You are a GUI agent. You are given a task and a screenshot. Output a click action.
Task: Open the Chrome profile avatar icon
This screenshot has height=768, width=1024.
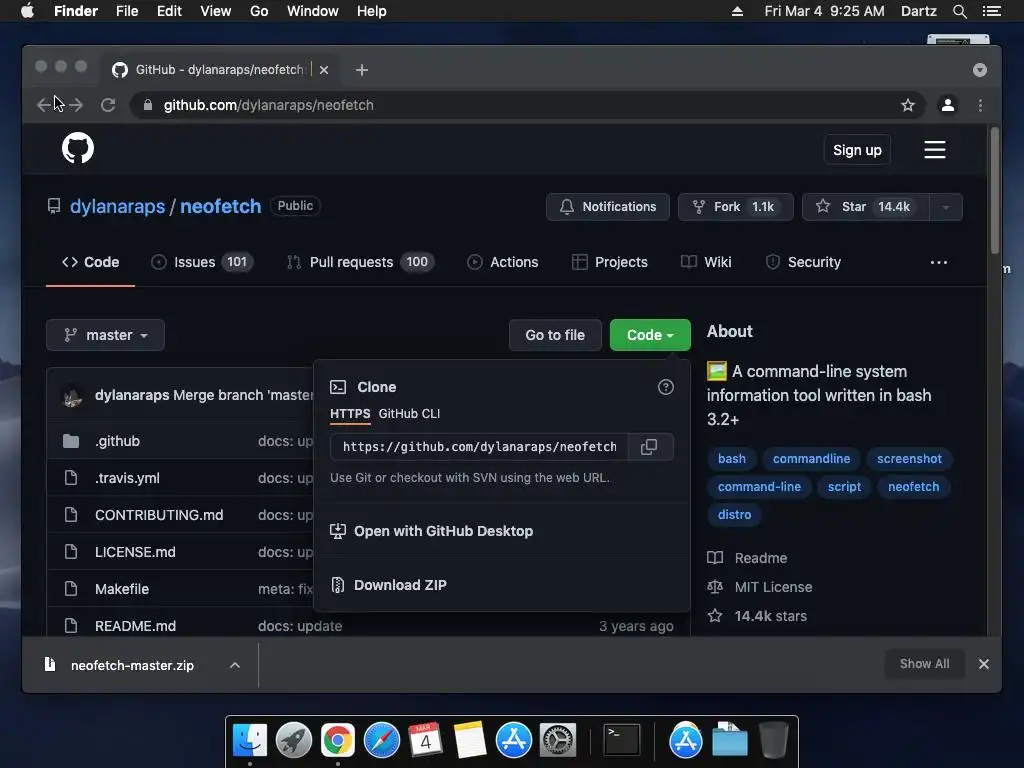click(948, 105)
